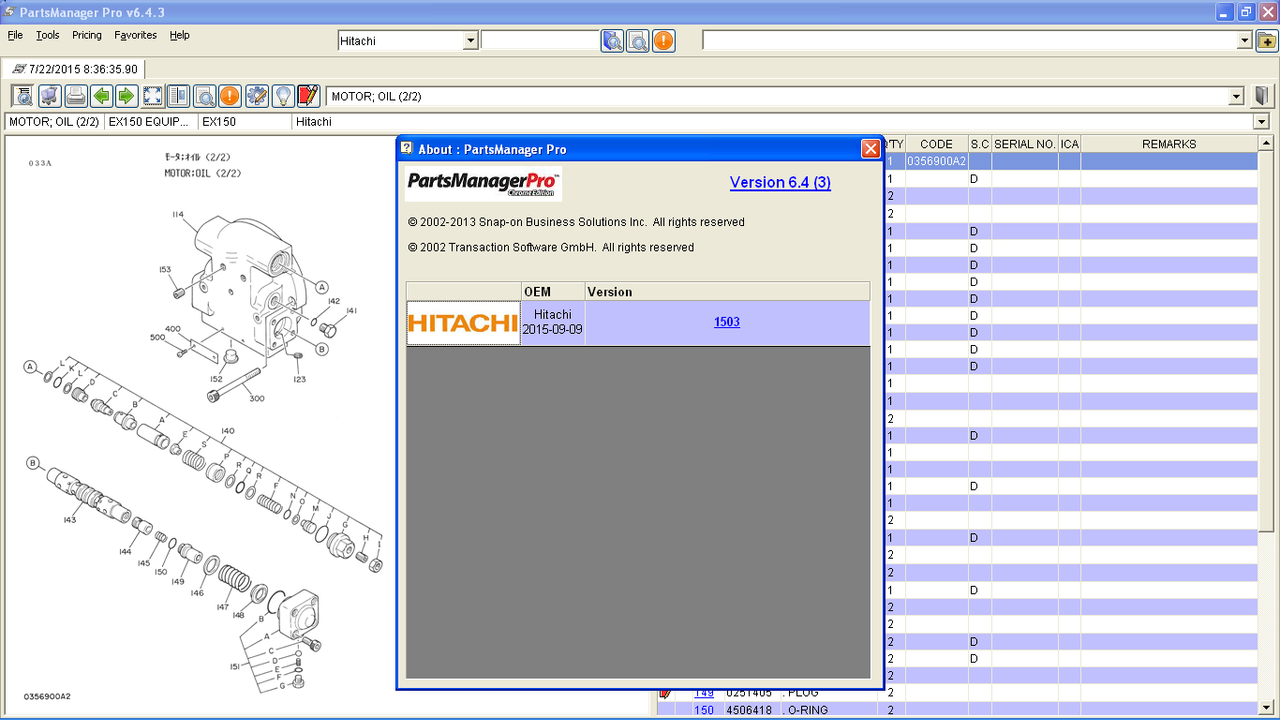Click the EX150 EQUIP... breadcrumb segment
Image resolution: width=1280 pixels, height=720 pixels.
click(x=149, y=122)
